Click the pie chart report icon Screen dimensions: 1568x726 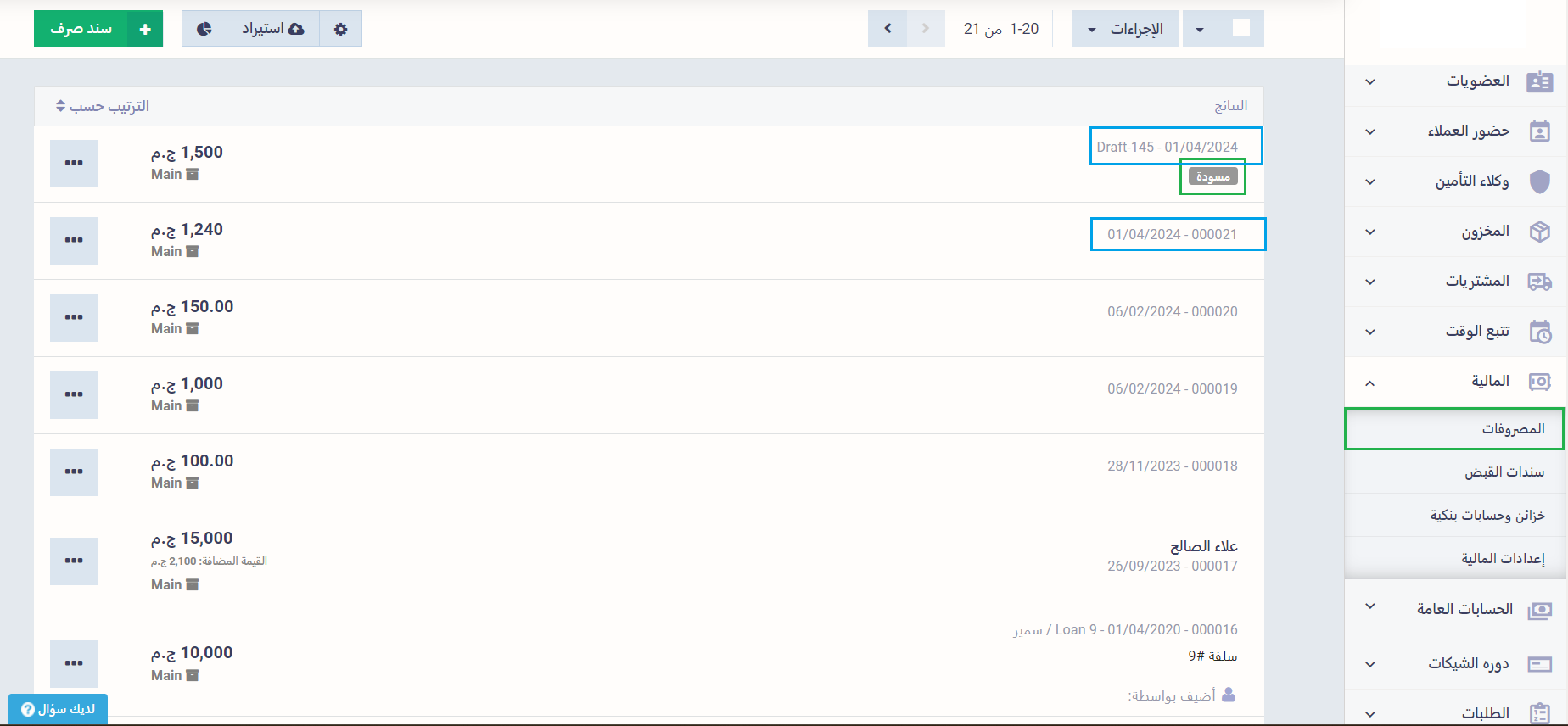pyautogui.click(x=204, y=29)
